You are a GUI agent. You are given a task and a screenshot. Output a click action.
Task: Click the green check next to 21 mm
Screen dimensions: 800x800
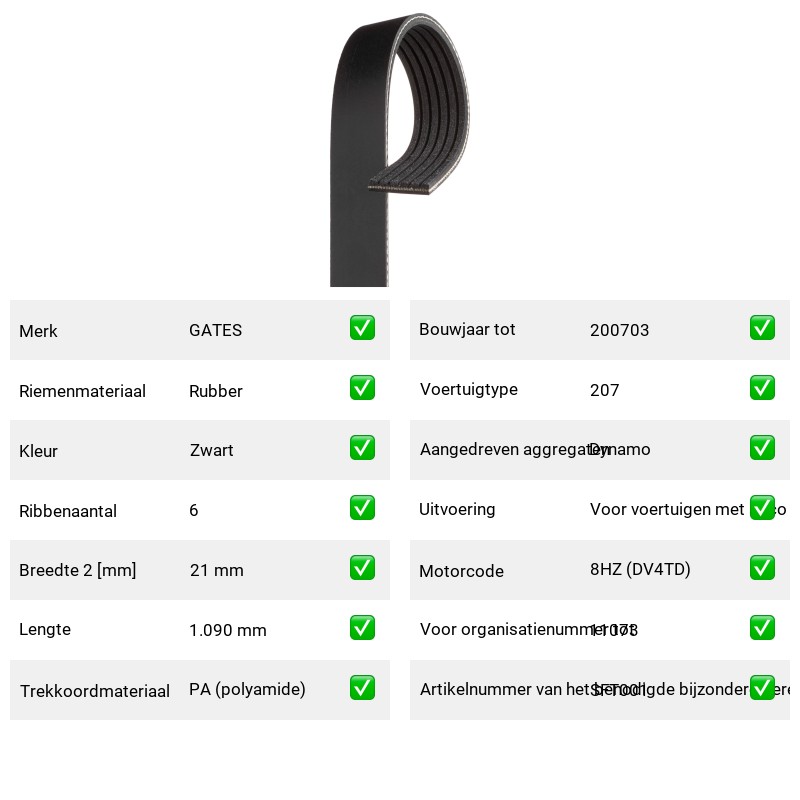pyautogui.click(x=362, y=568)
